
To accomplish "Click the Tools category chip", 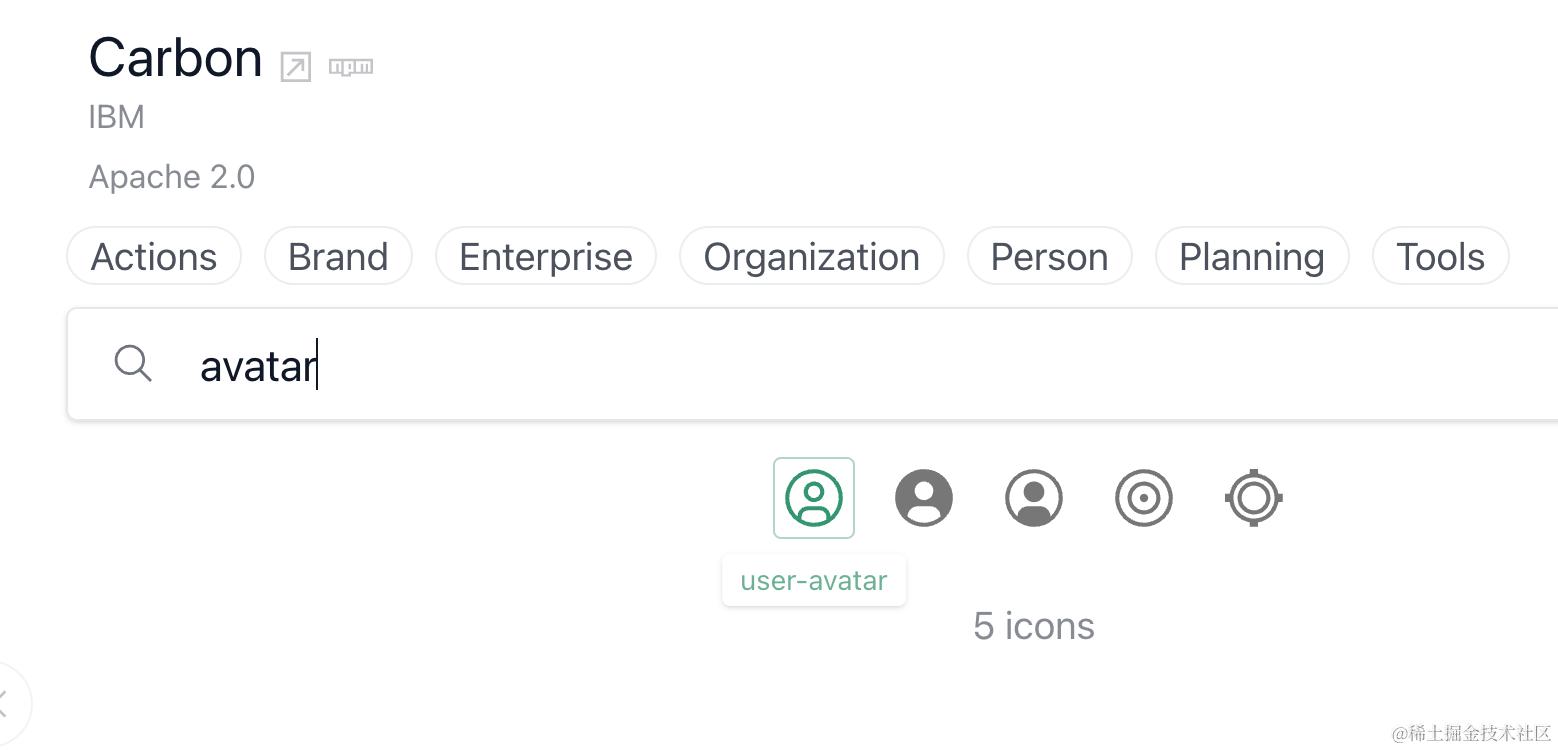I will point(1440,257).
